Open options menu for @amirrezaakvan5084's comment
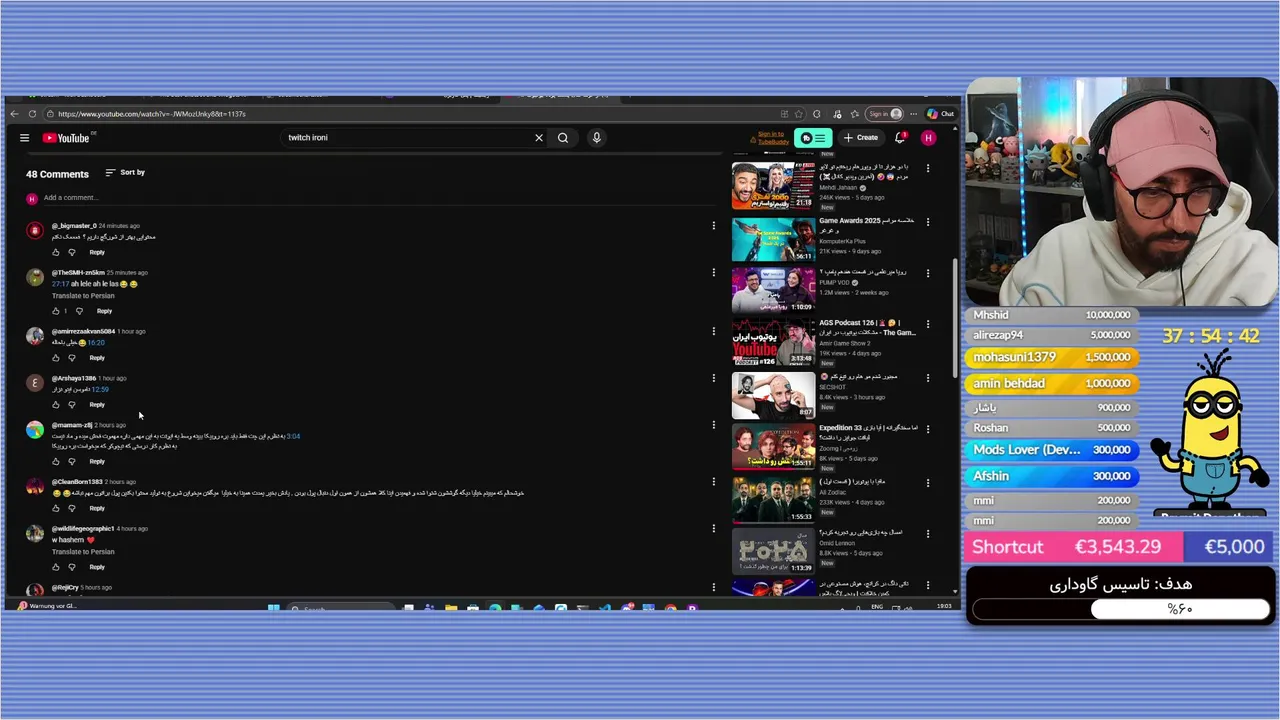The height and width of the screenshot is (720, 1280). (713, 331)
